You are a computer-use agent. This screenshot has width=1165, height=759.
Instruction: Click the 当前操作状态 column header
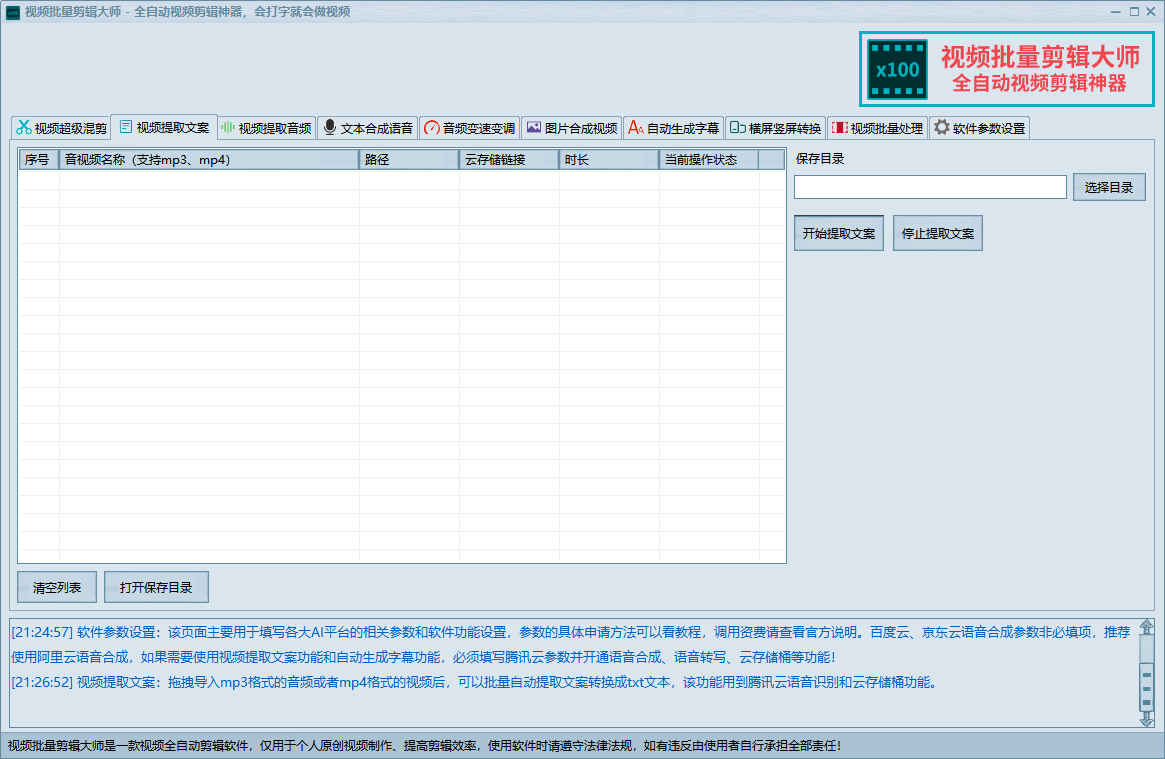click(x=708, y=160)
